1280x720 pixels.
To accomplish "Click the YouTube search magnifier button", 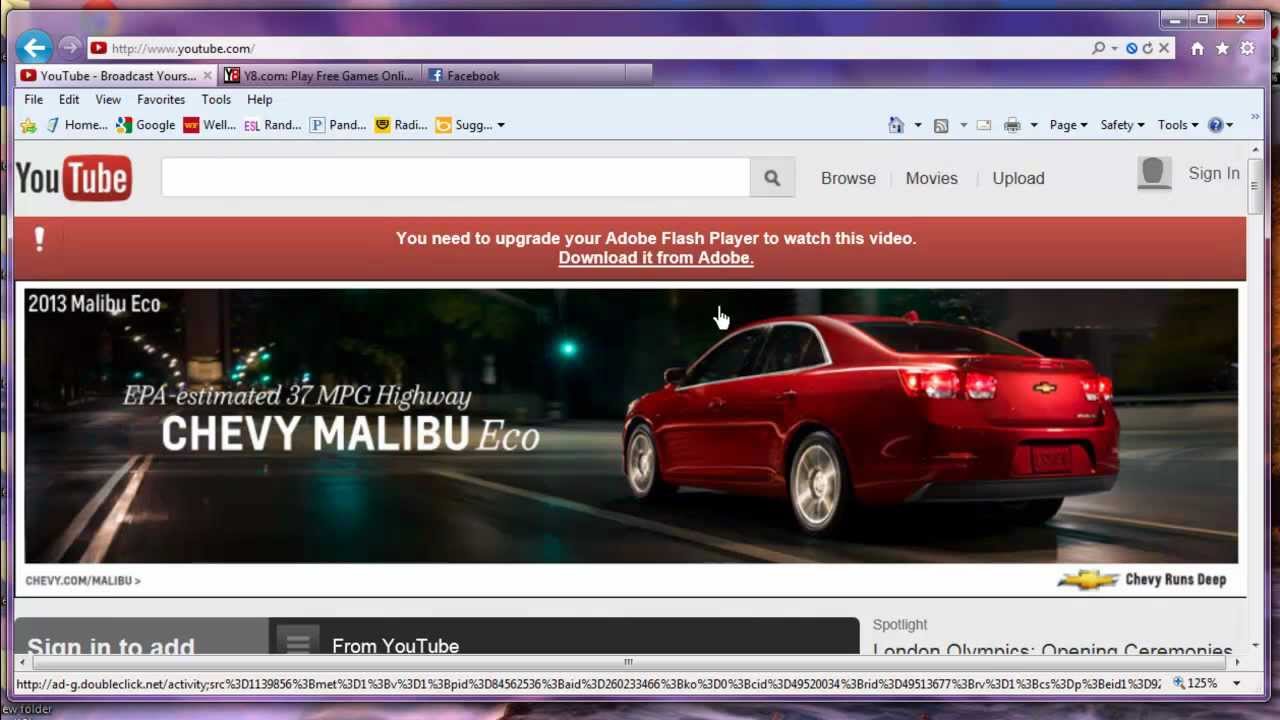I will point(772,178).
